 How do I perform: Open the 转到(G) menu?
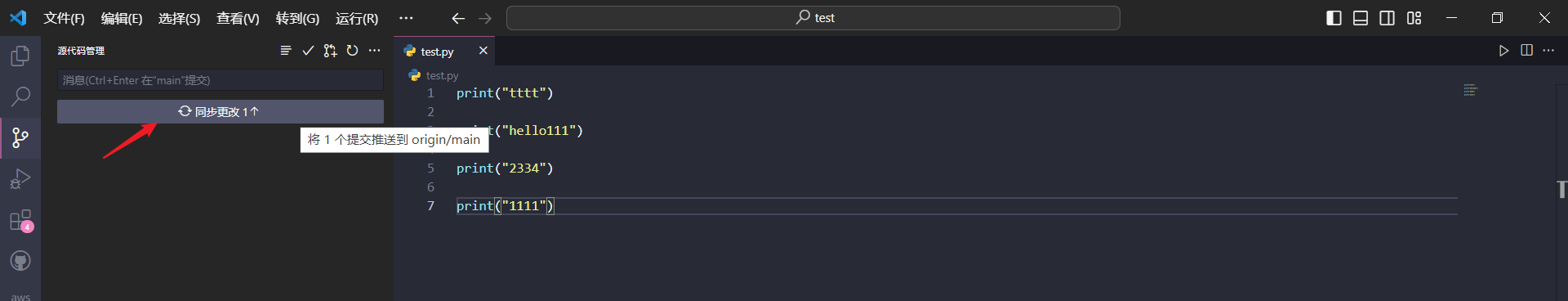click(297, 18)
